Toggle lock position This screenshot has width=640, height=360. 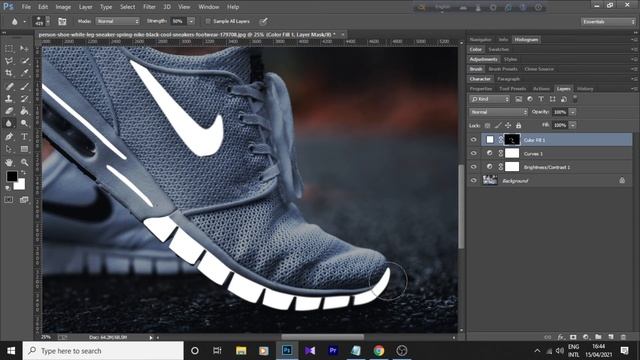click(508, 125)
